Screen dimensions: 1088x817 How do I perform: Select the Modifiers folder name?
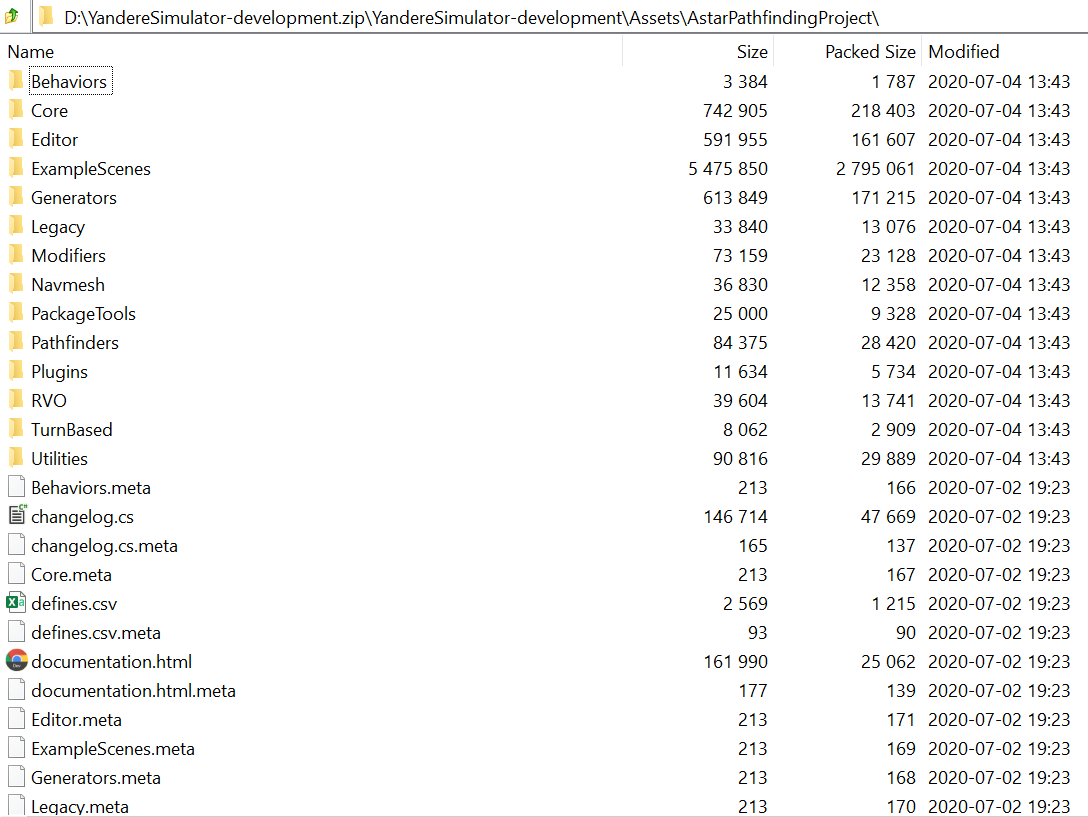(68, 255)
